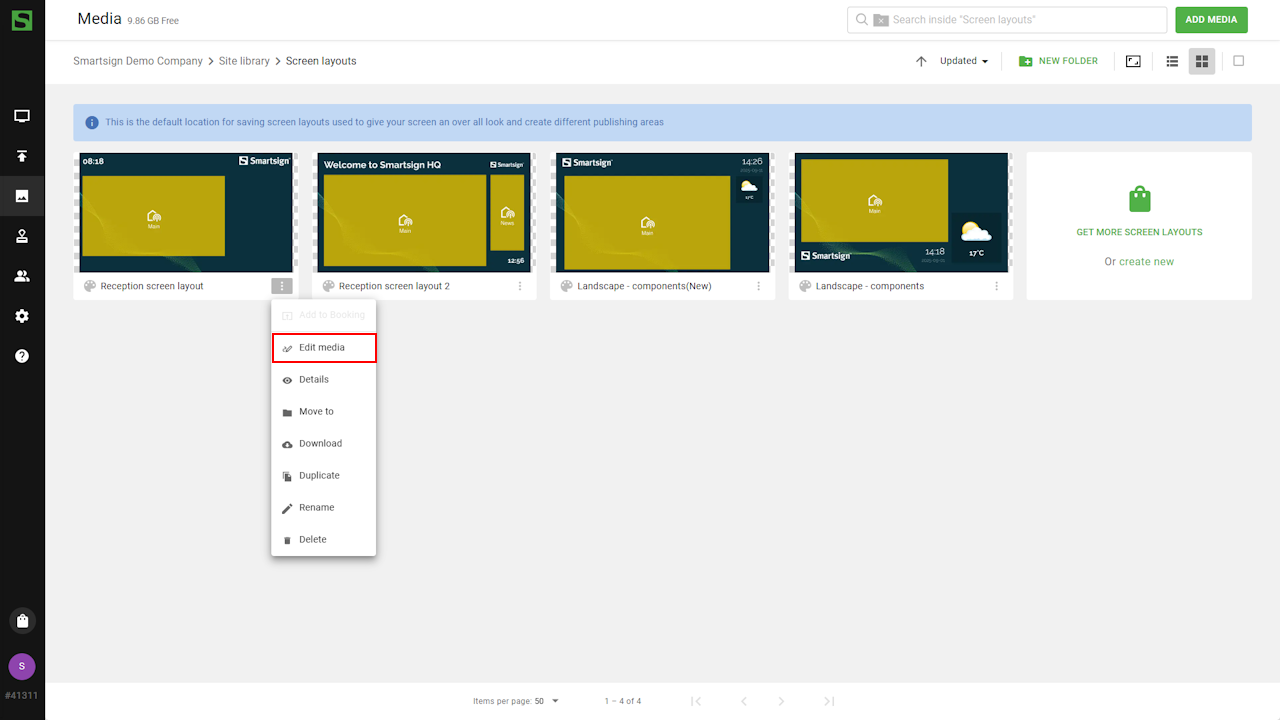
Task: Expand the items per page dropdown
Action: (x=547, y=701)
